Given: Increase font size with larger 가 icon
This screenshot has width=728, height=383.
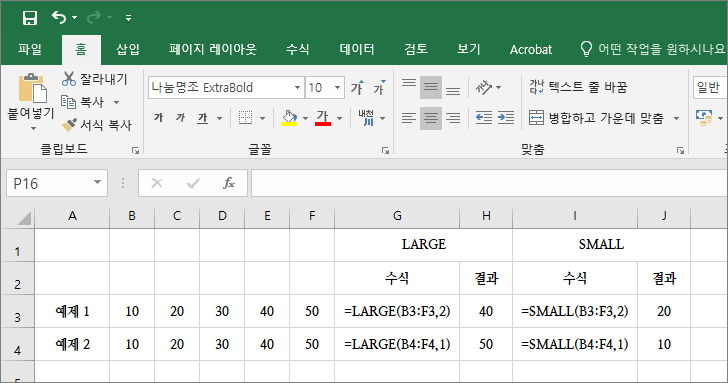Looking at the screenshot, I should (358, 87).
